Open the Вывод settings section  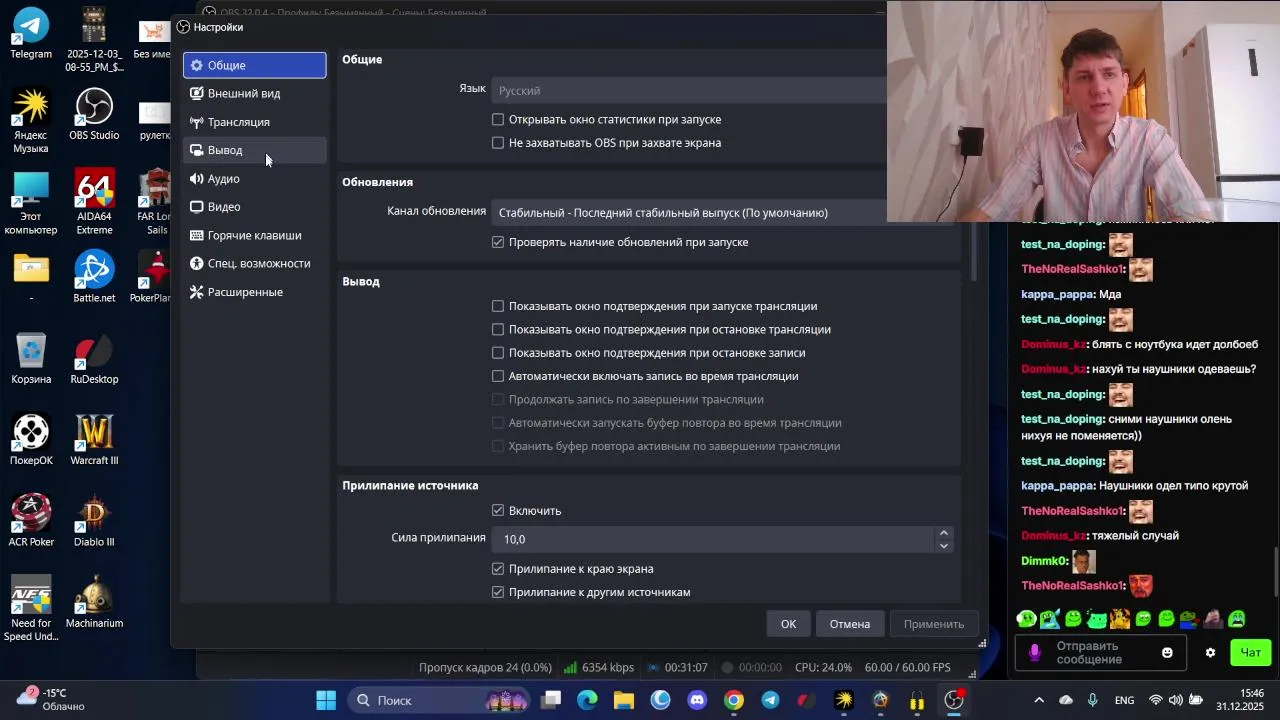coord(254,150)
